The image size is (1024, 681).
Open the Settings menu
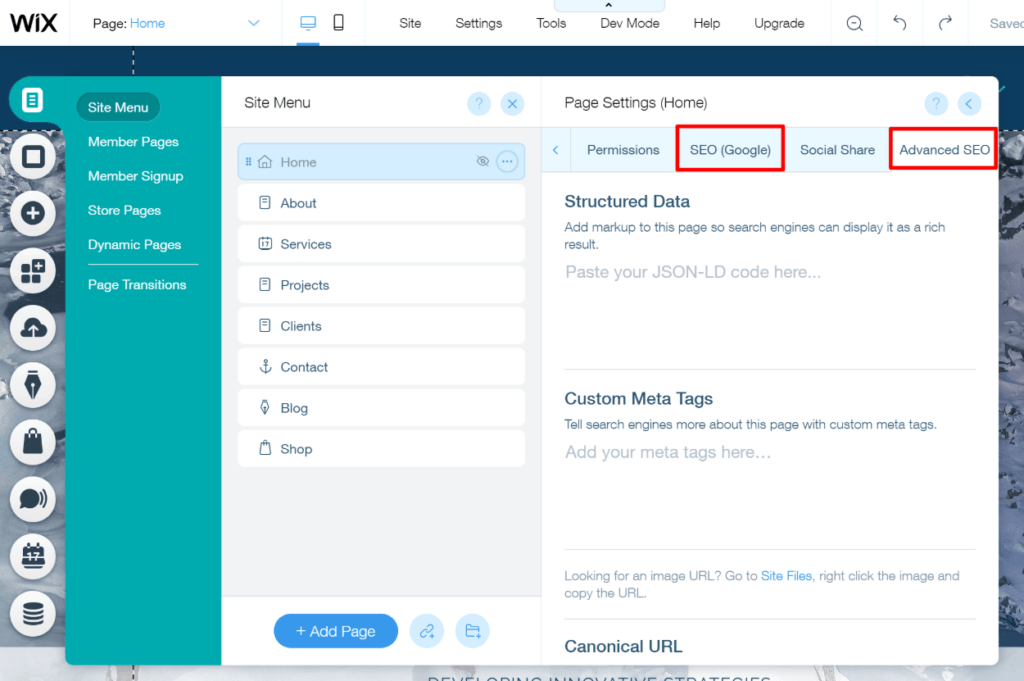coord(479,24)
